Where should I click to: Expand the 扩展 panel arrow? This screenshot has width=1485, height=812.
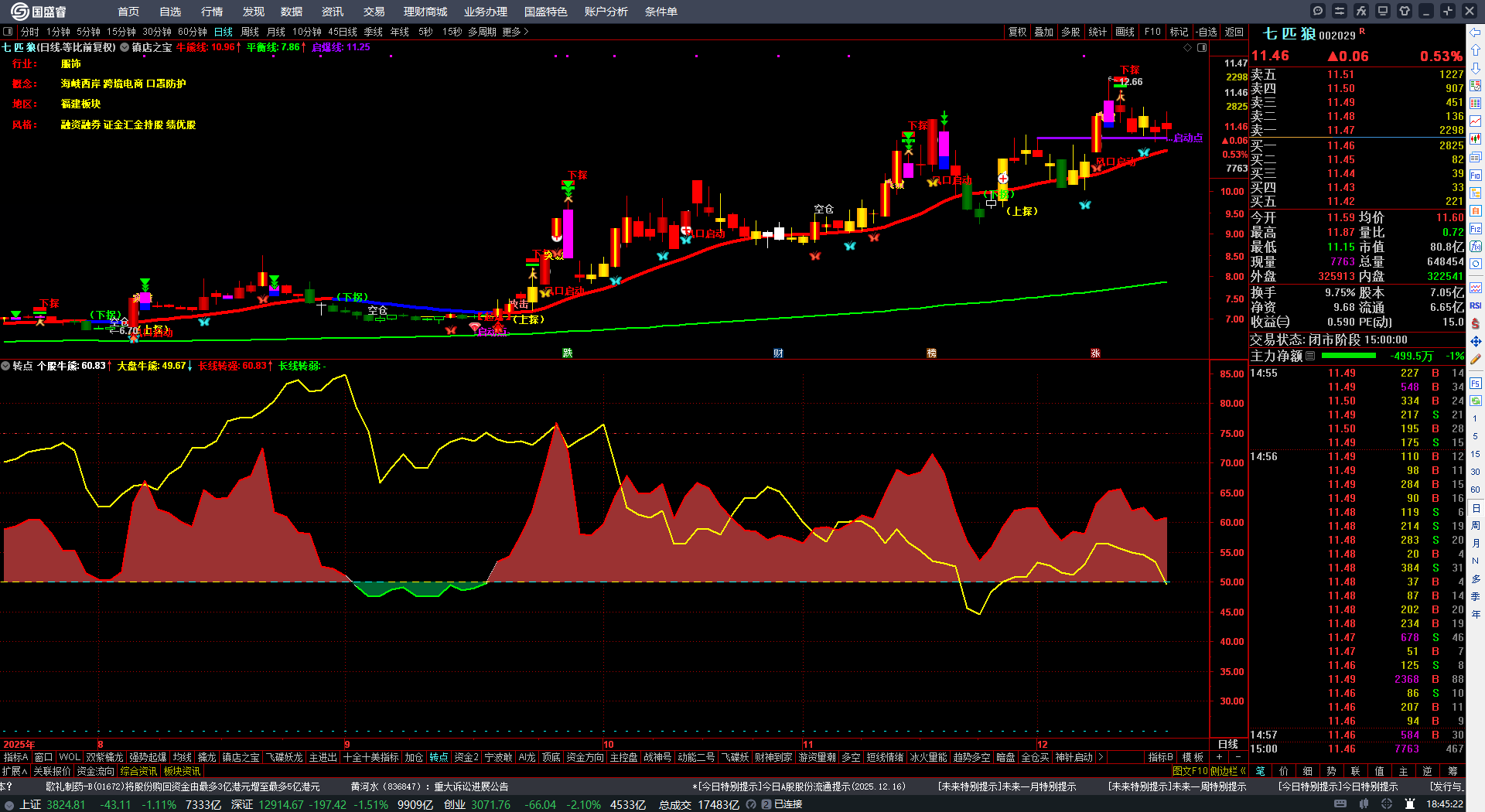tap(15, 771)
